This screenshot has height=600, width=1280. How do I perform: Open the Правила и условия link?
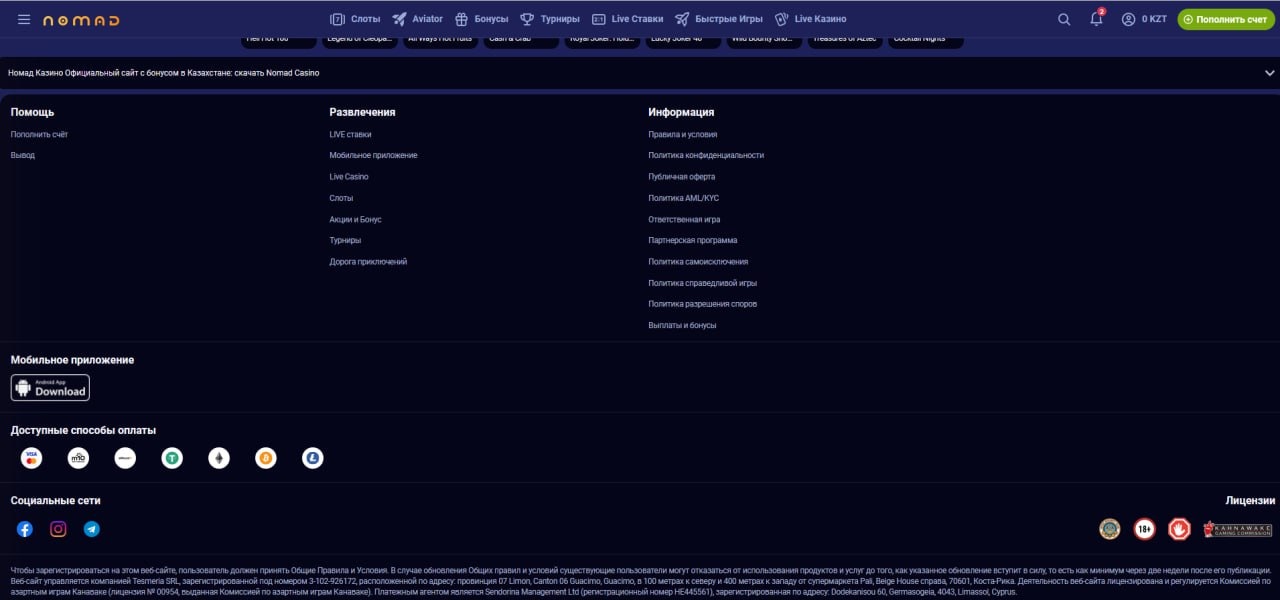click(x=683, y=134)
